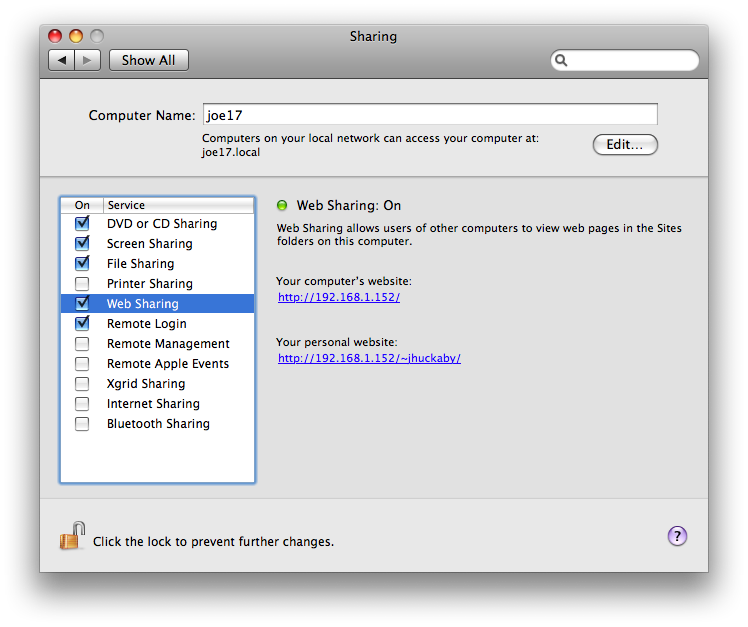
Task: Click the lock icon to prevent changes
Action: [72, 537]
